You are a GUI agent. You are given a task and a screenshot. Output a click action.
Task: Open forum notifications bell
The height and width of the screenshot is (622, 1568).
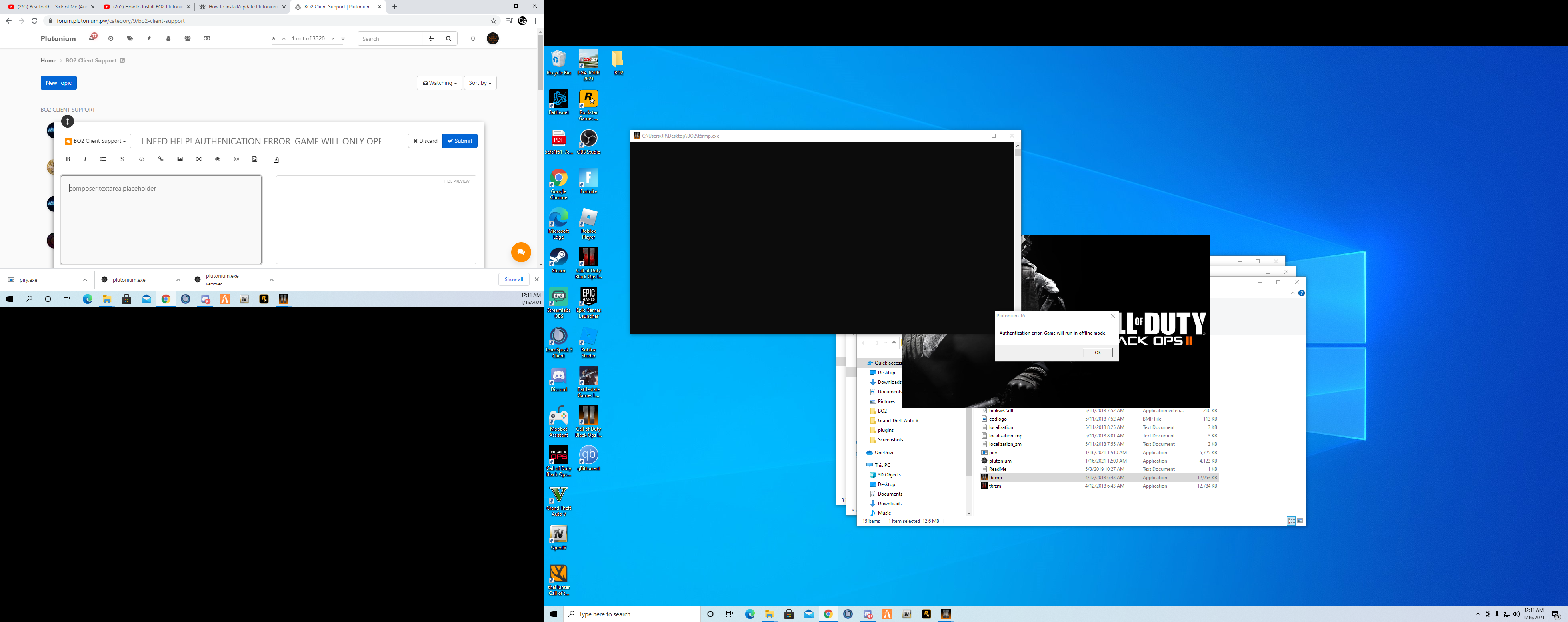473,38
